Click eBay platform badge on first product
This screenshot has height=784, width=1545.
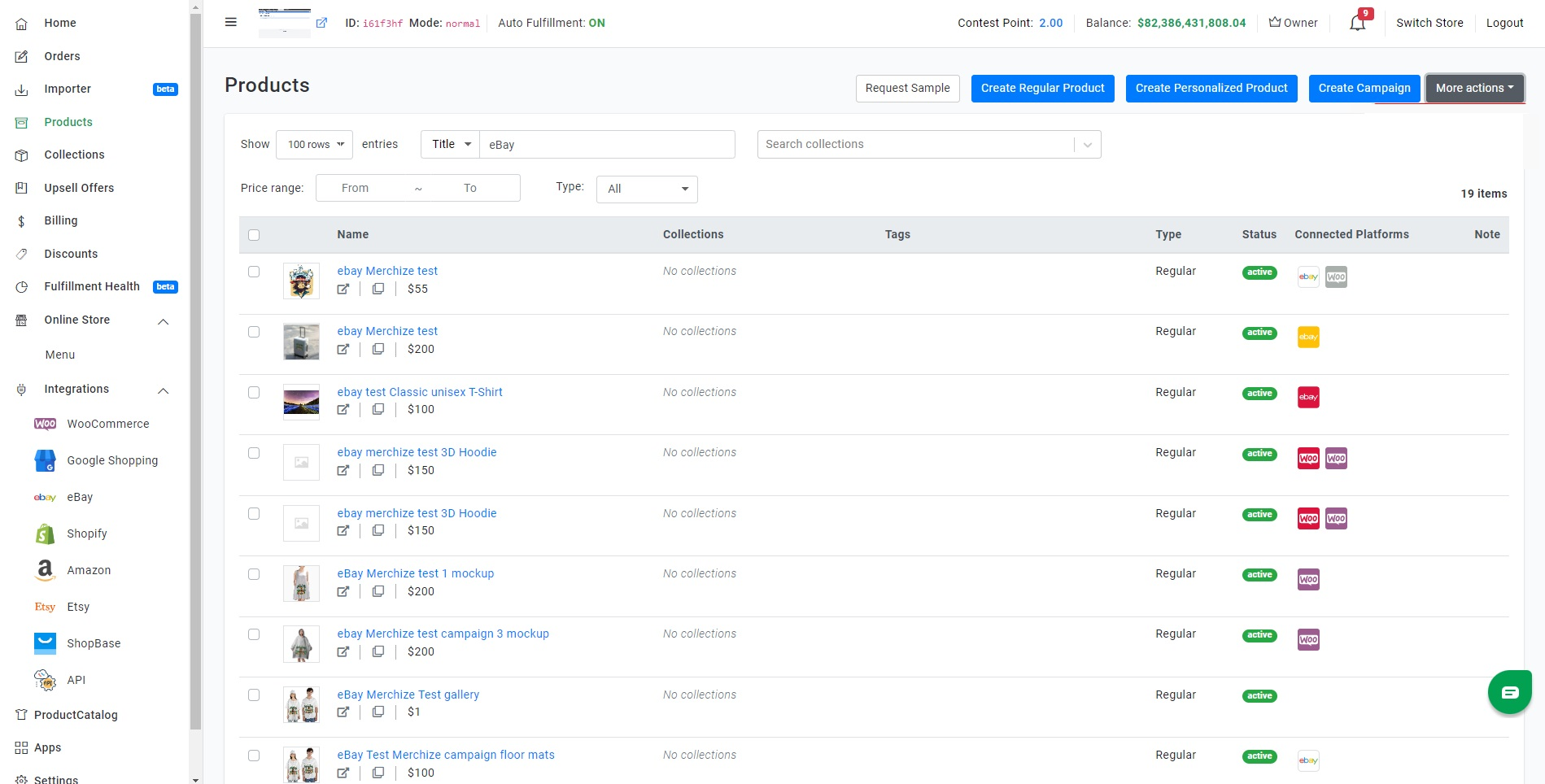pyautogui.click(x=1308, y=277)
